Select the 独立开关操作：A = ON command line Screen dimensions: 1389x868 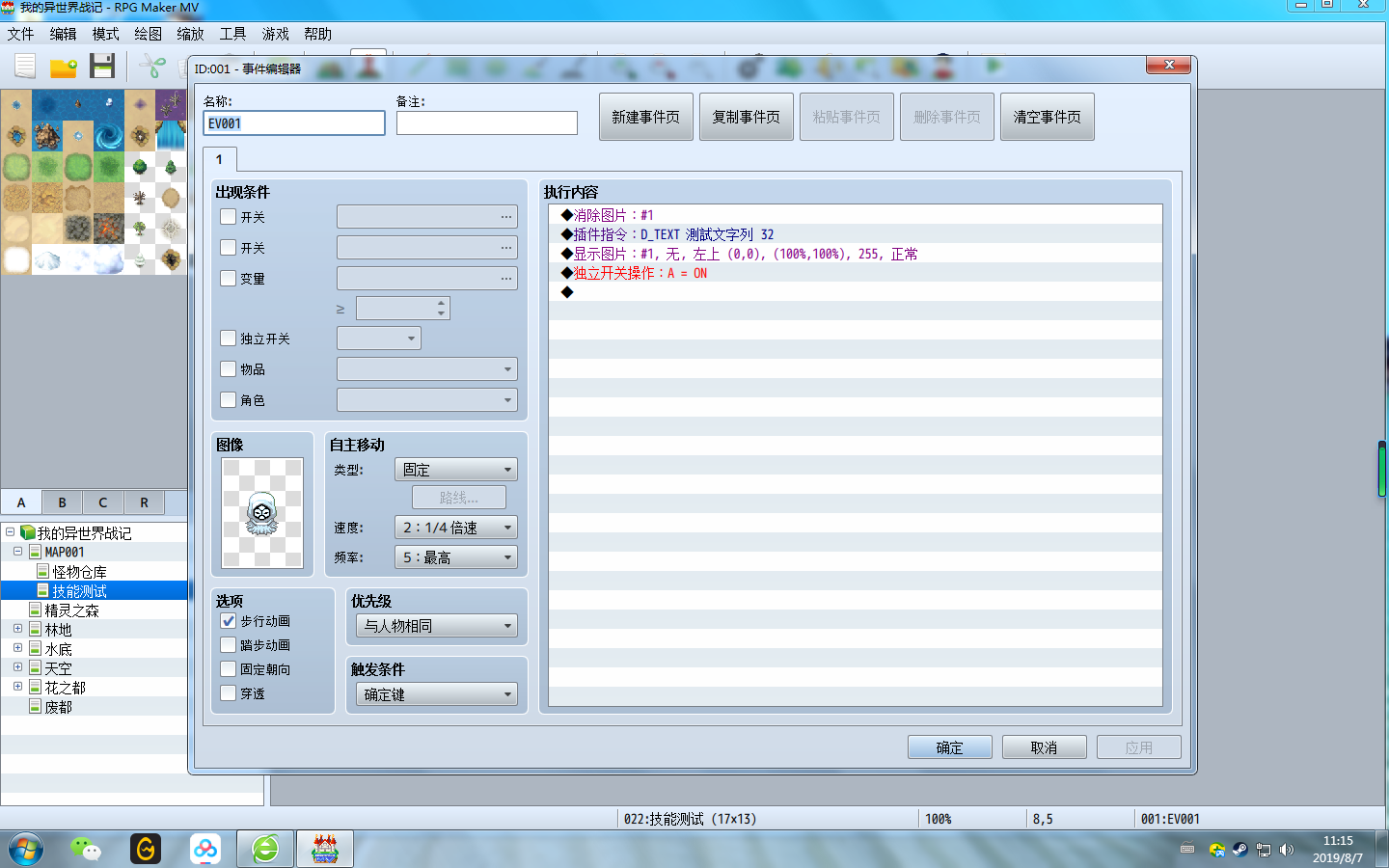pos(855,273)
